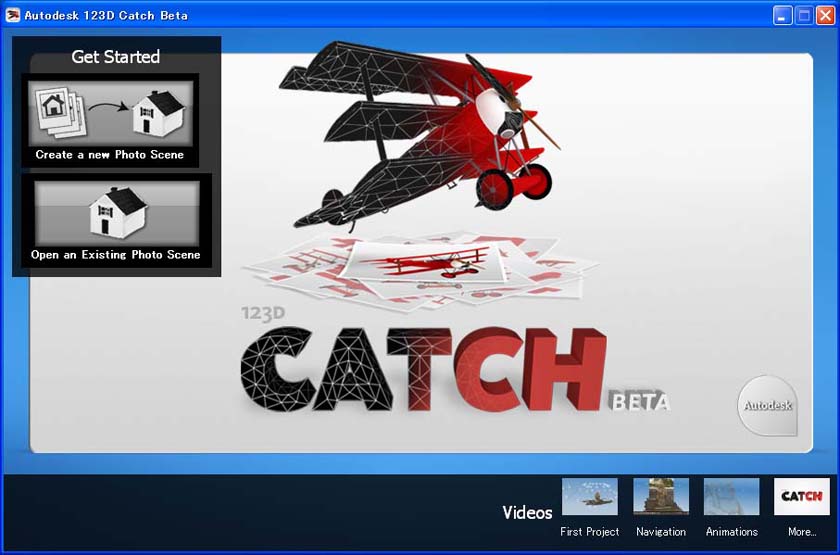The image size is (840, 555).
Task: Play the First Project video thumbnail
Action: (x=589, y=497)
